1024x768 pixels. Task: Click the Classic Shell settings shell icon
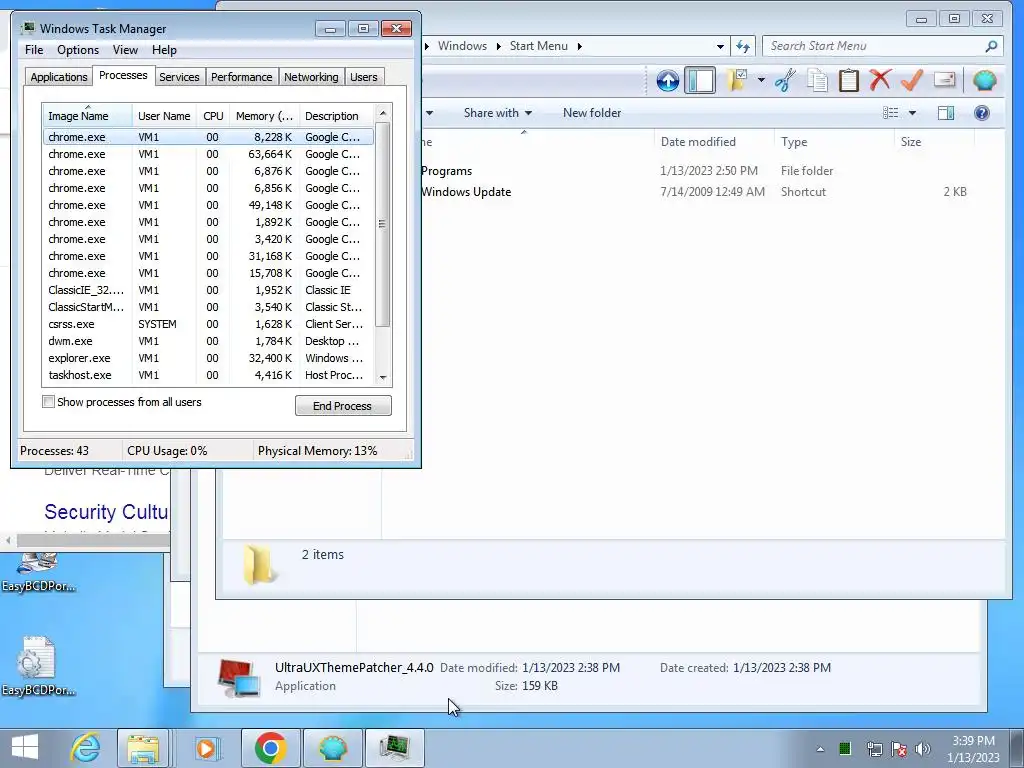(x=984, y=80)
